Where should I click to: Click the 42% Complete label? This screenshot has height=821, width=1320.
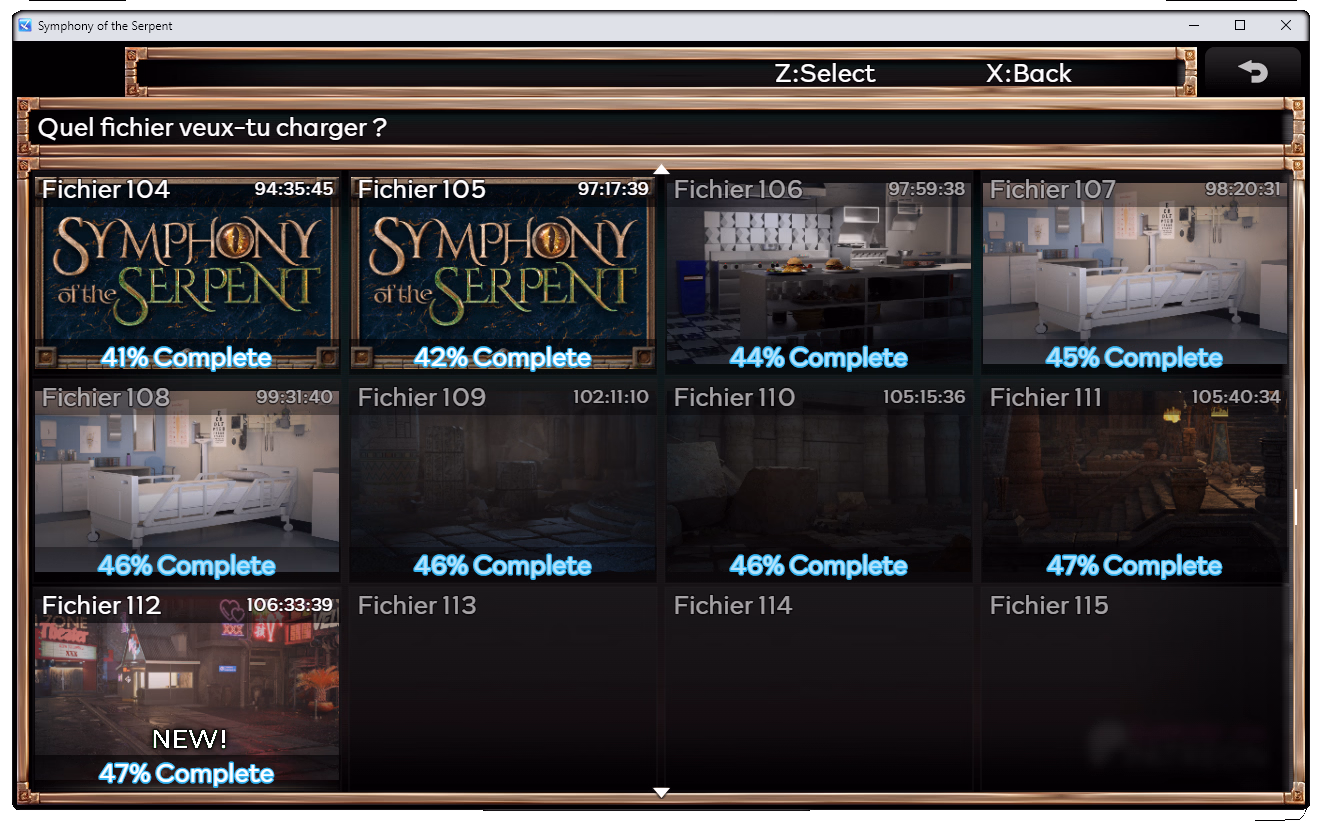503,358
